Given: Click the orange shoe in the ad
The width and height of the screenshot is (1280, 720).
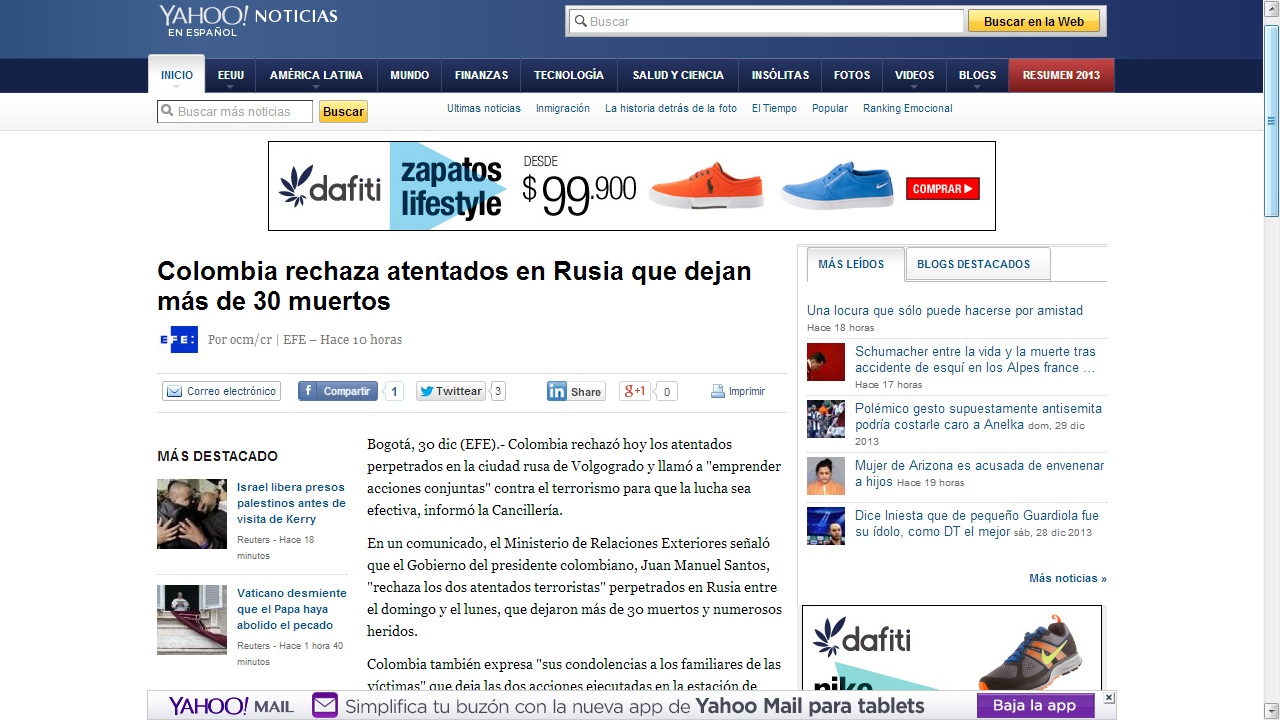Looking at the screenshot, I should [705, 185].
